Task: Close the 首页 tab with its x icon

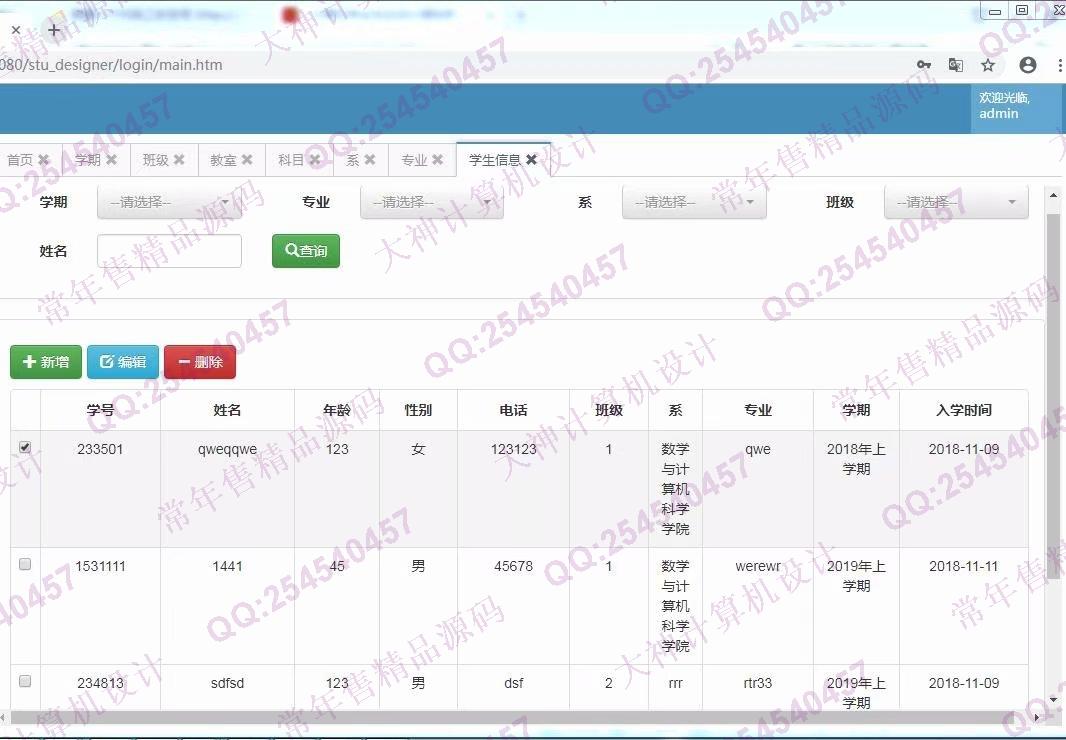Action: (x=44, y=159)
